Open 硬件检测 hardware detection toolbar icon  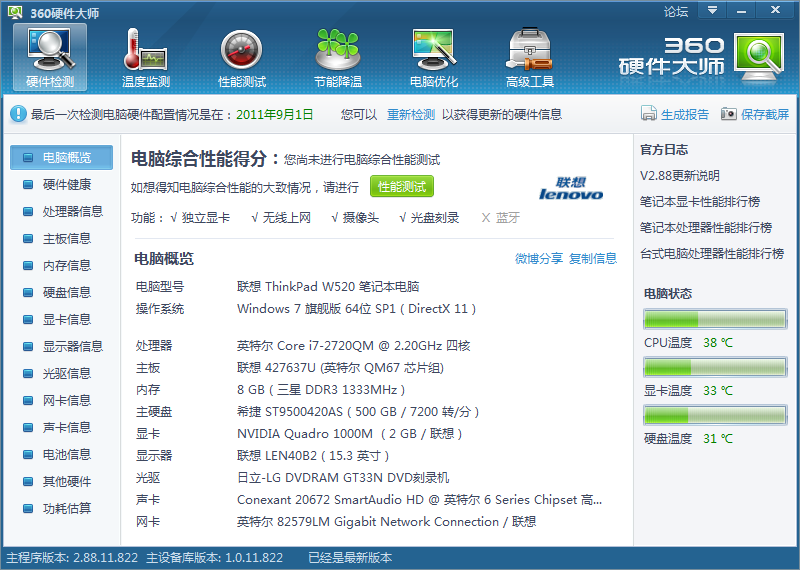(x=50, y=57)
